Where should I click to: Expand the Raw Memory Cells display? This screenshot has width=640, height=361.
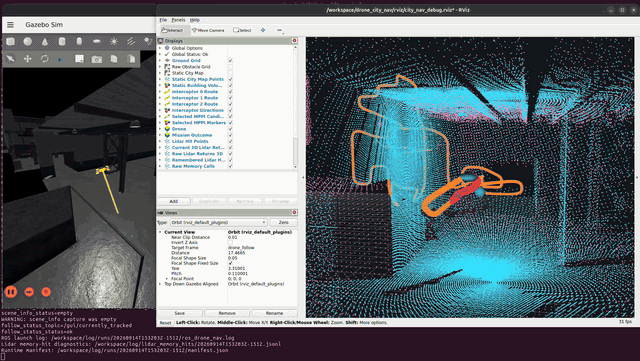tap(160, 166)
